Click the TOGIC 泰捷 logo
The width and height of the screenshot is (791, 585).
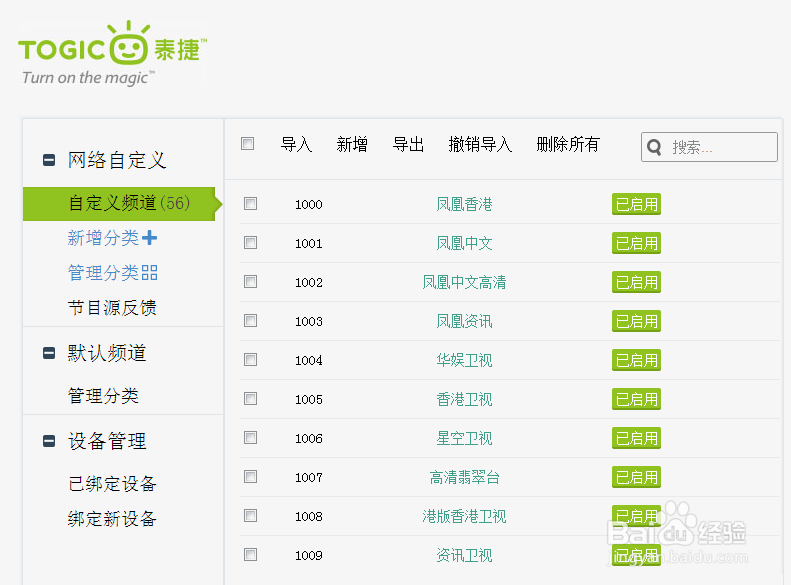[x=112, y=53]
